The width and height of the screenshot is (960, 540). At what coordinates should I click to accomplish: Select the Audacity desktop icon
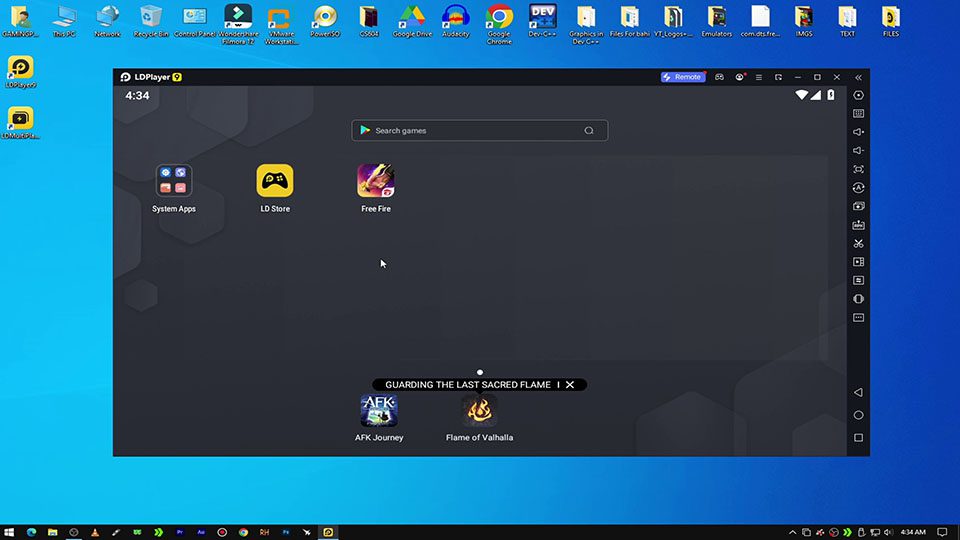click(x=456, y=21)
